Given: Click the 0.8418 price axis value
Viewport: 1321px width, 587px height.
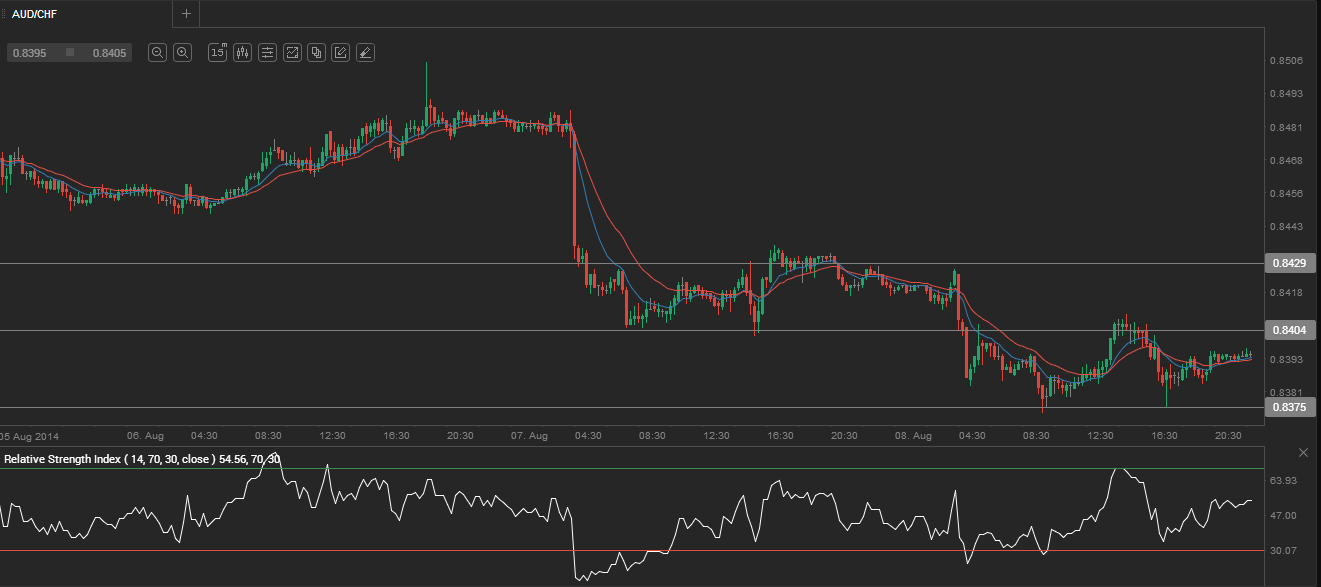Looking at the screenshot, I should 1286,293.
